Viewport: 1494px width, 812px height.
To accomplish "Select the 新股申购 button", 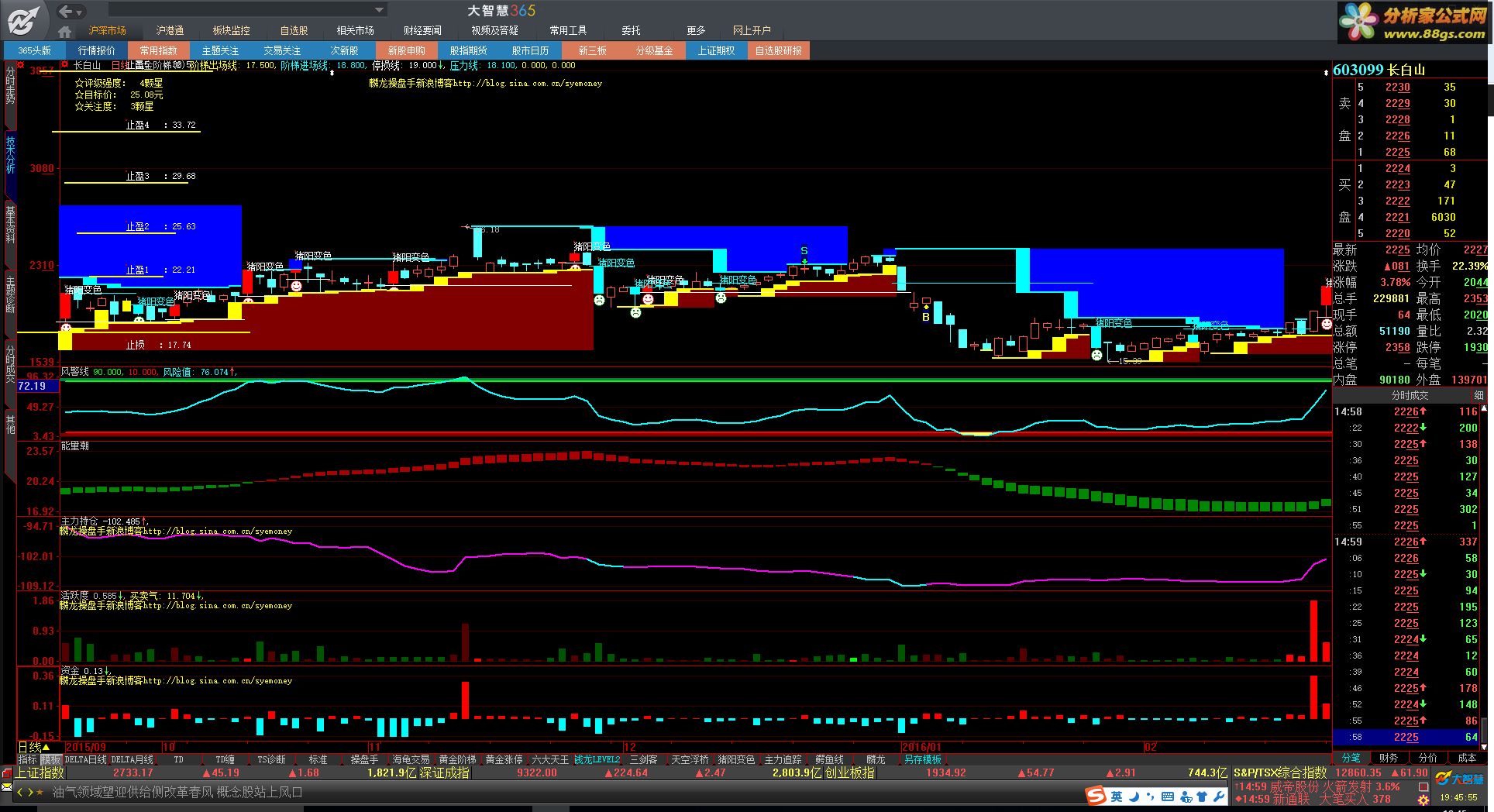I will pyautogui.click(x=406, y=50).
